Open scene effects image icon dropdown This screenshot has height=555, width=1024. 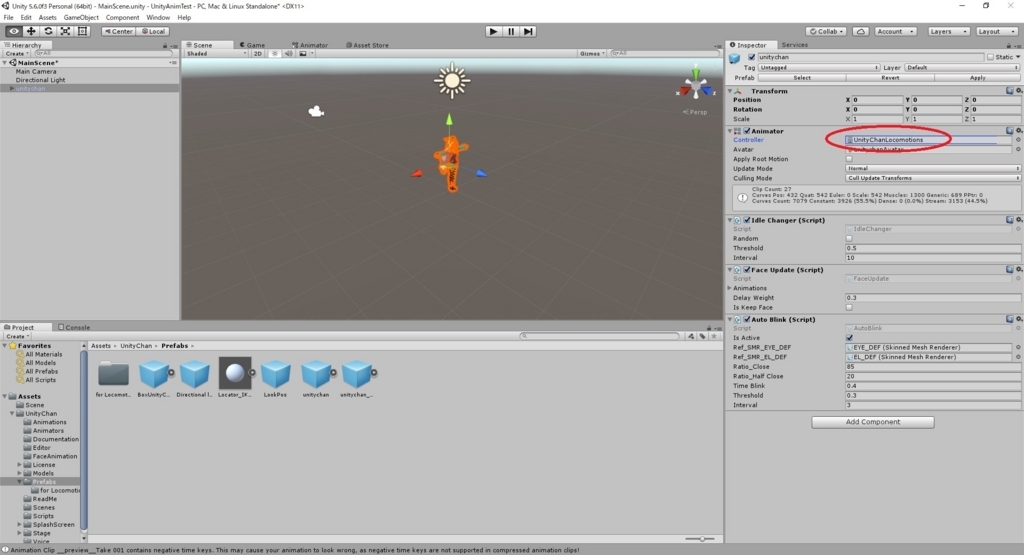click(x=304, y=54)
